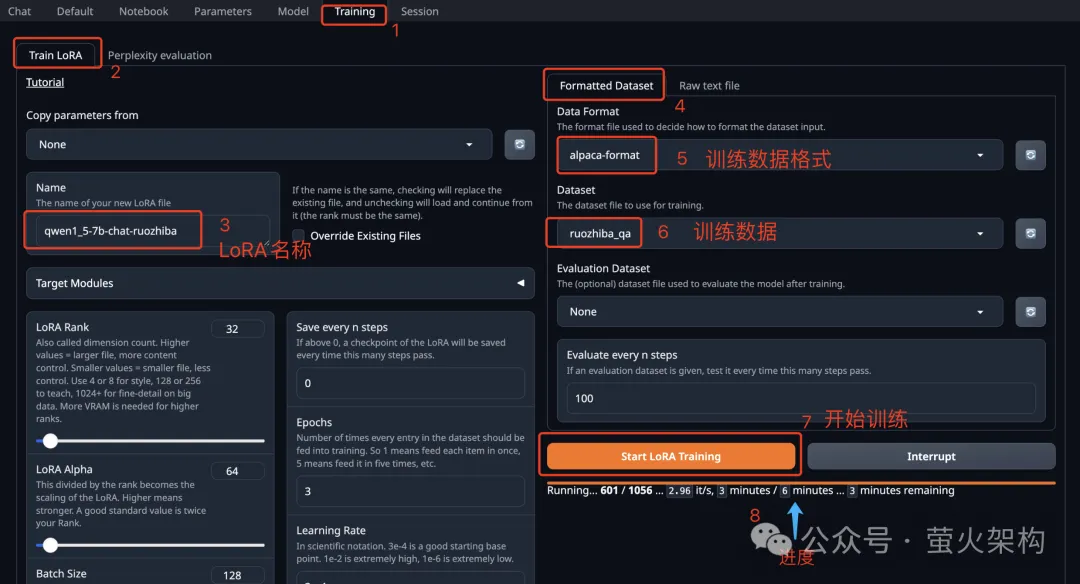Switch to Raw text file tab
The image size is (1080, 584).
coord(709,85)
